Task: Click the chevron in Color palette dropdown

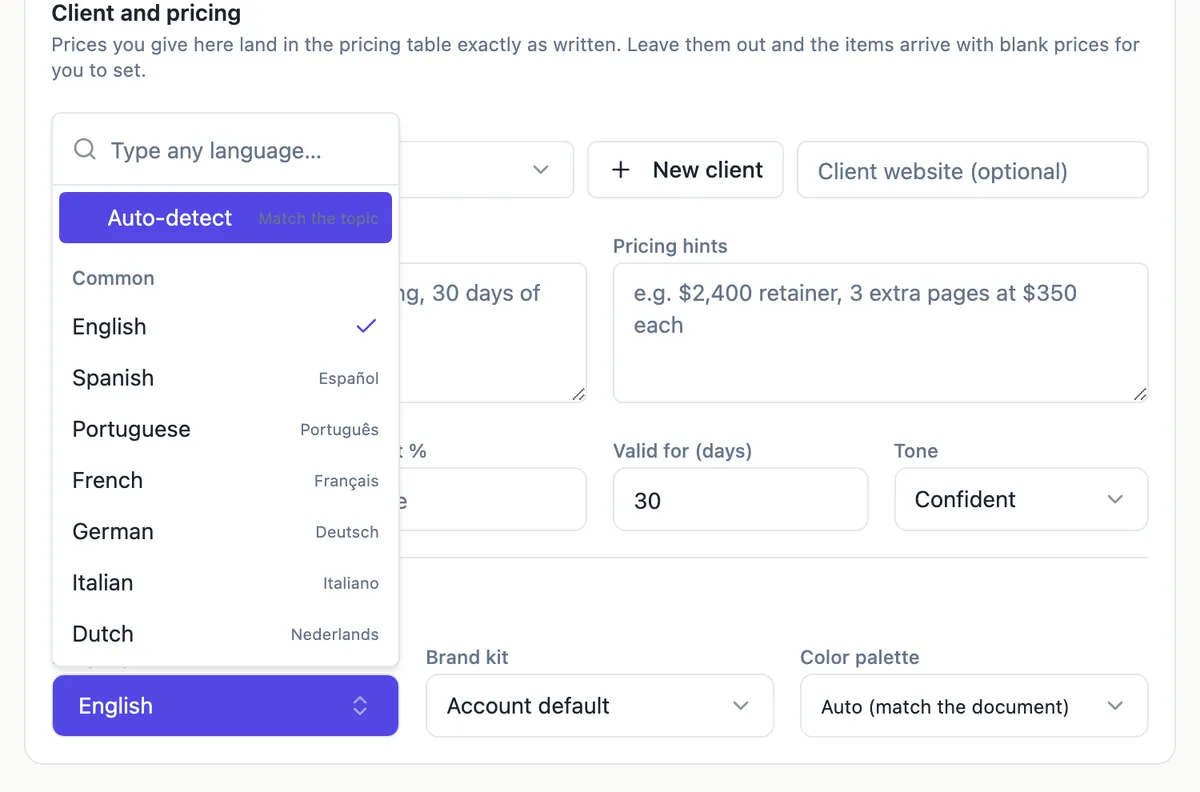Action: click(x=1115, y=706)
